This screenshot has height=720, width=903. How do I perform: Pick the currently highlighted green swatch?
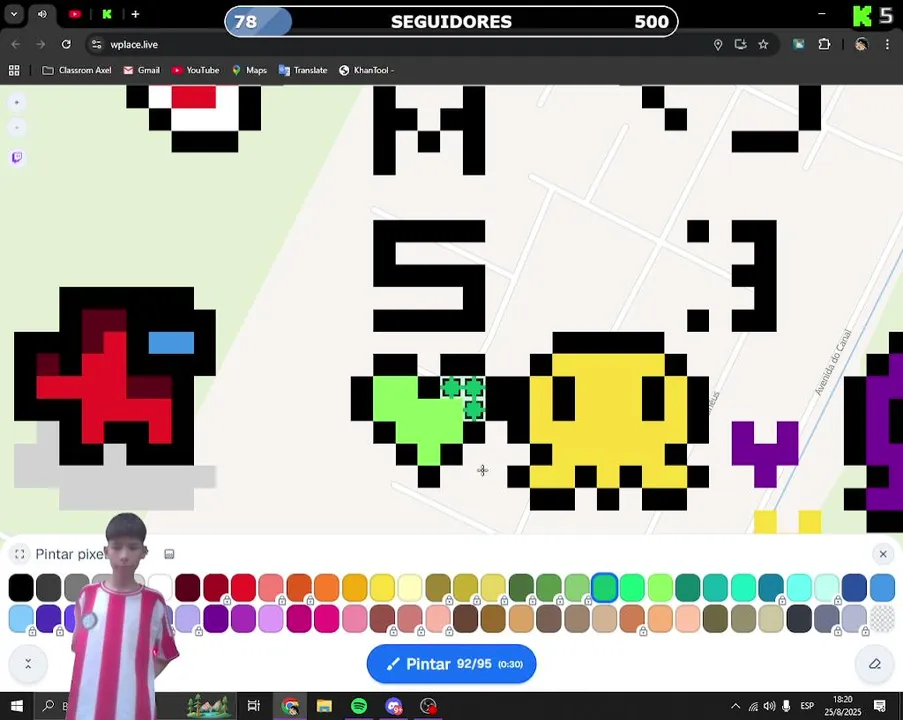pos(605,588)
